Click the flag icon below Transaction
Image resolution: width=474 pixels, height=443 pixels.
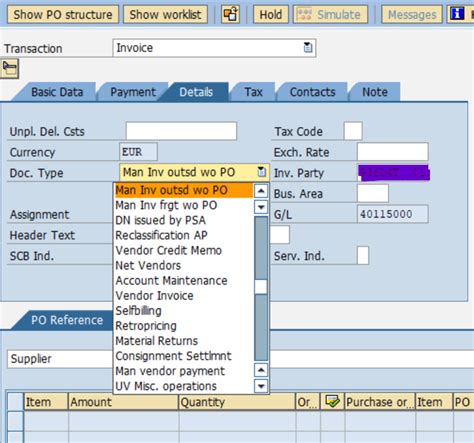(x=9, y=68)
